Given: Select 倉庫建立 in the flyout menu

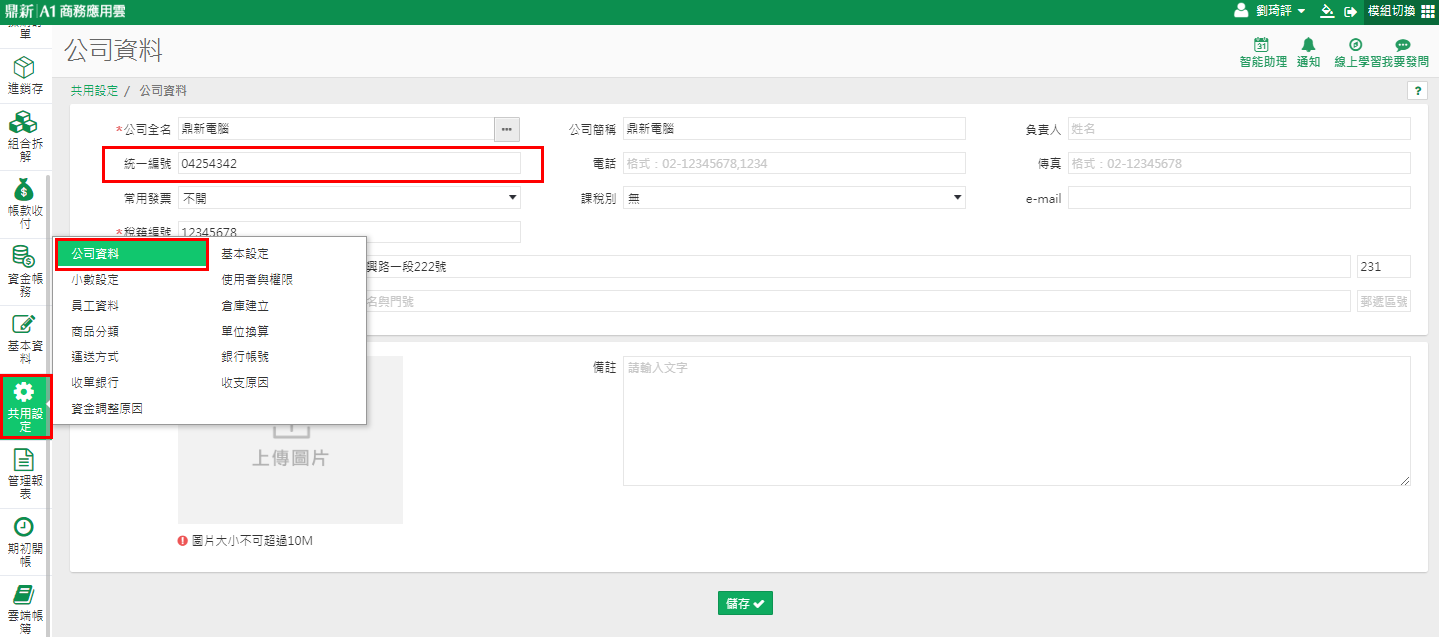Looking at the screenshot, I should (x=245, y=306).
